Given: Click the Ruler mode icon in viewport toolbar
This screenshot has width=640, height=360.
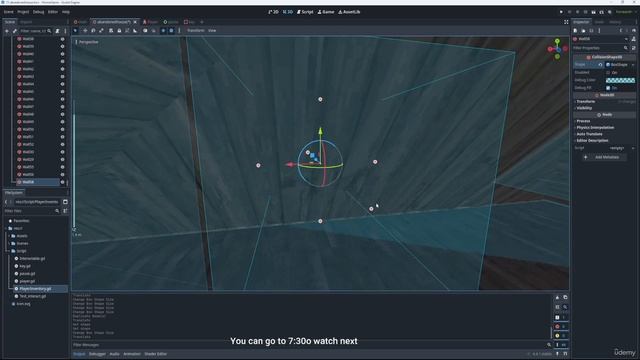Looking at the screenshot, I should 135,31.
